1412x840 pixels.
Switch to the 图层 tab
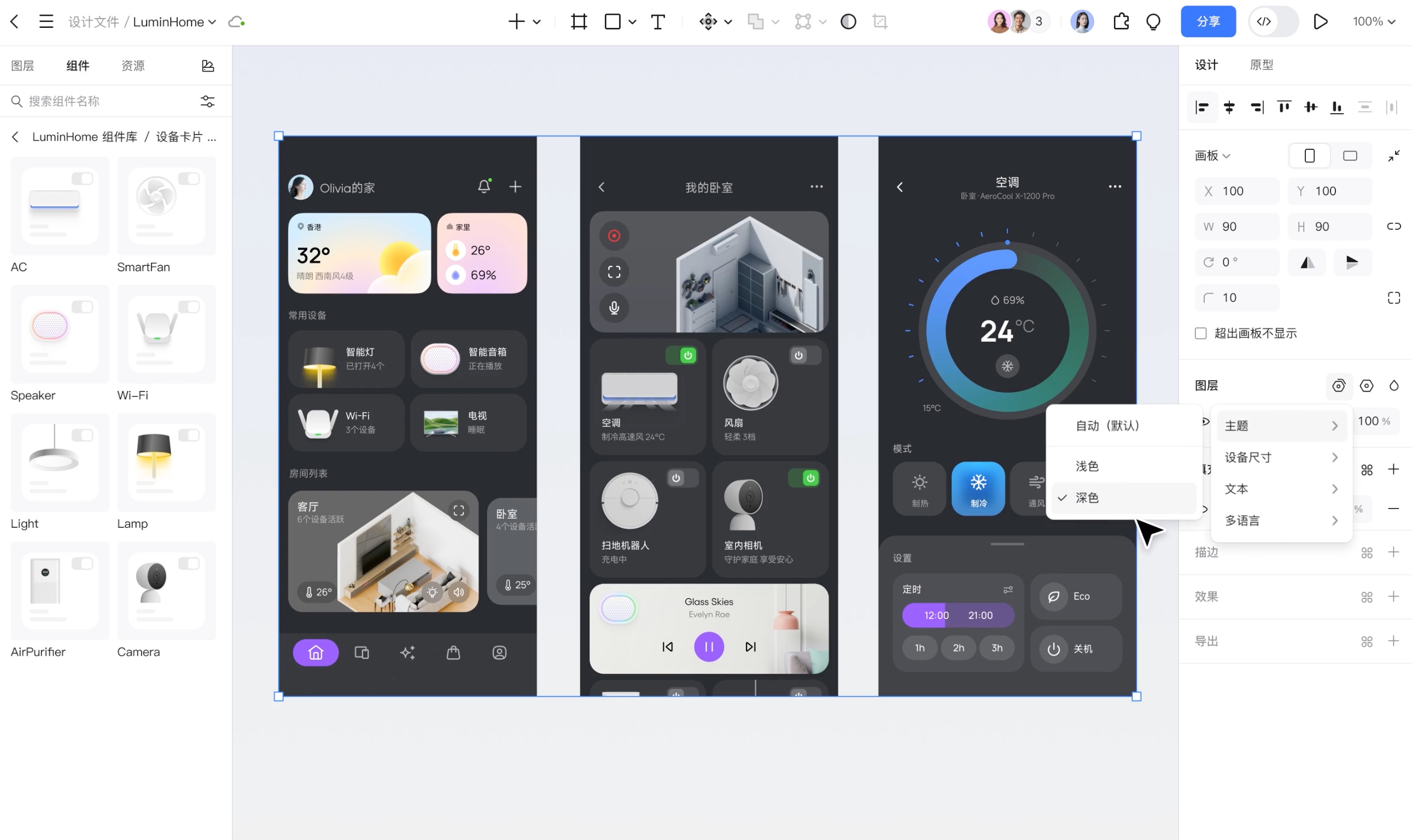tap(22, 66)
